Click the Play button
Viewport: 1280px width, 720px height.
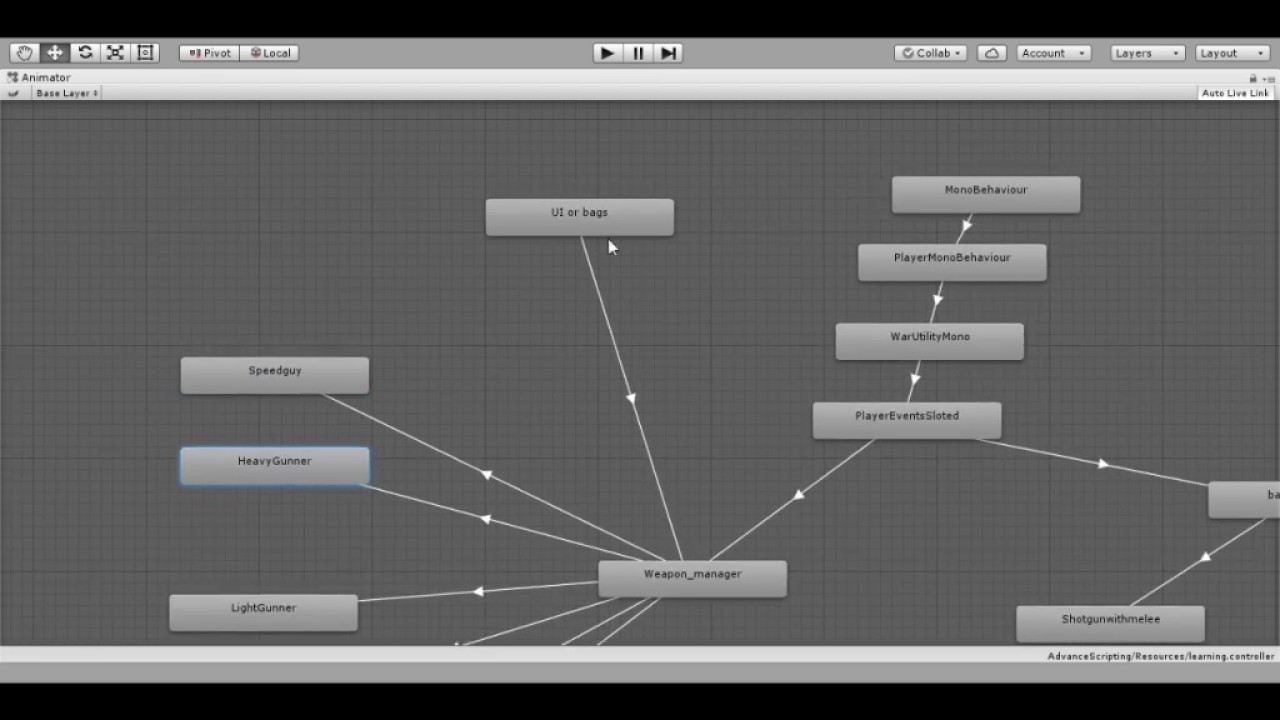pyautogui.click(x=607, y=53)
